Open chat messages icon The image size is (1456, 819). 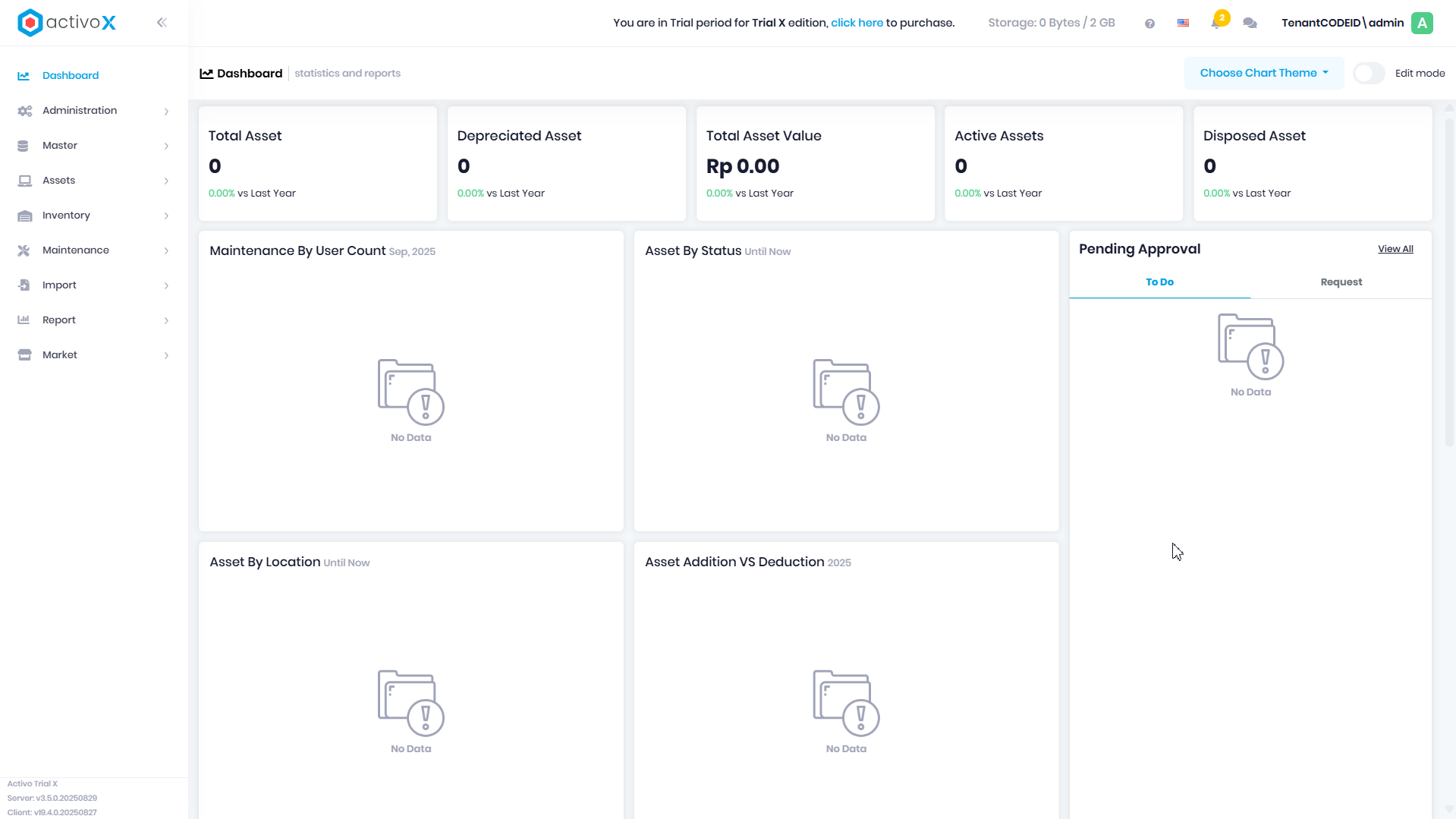(1250, 24)
